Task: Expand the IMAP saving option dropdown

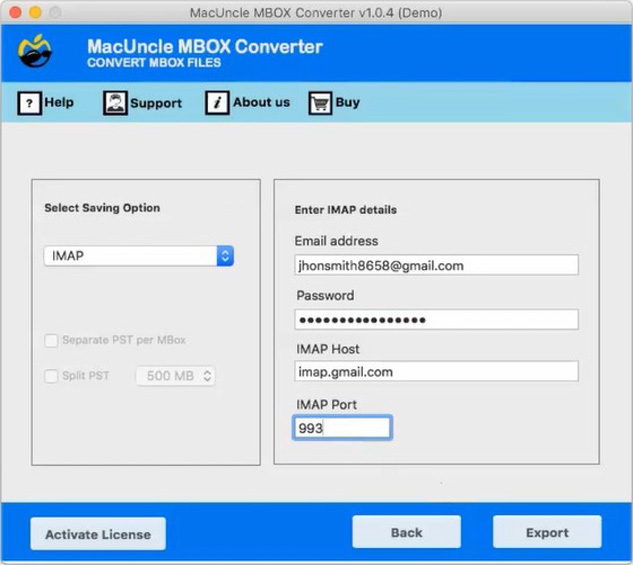Action: 139,256
